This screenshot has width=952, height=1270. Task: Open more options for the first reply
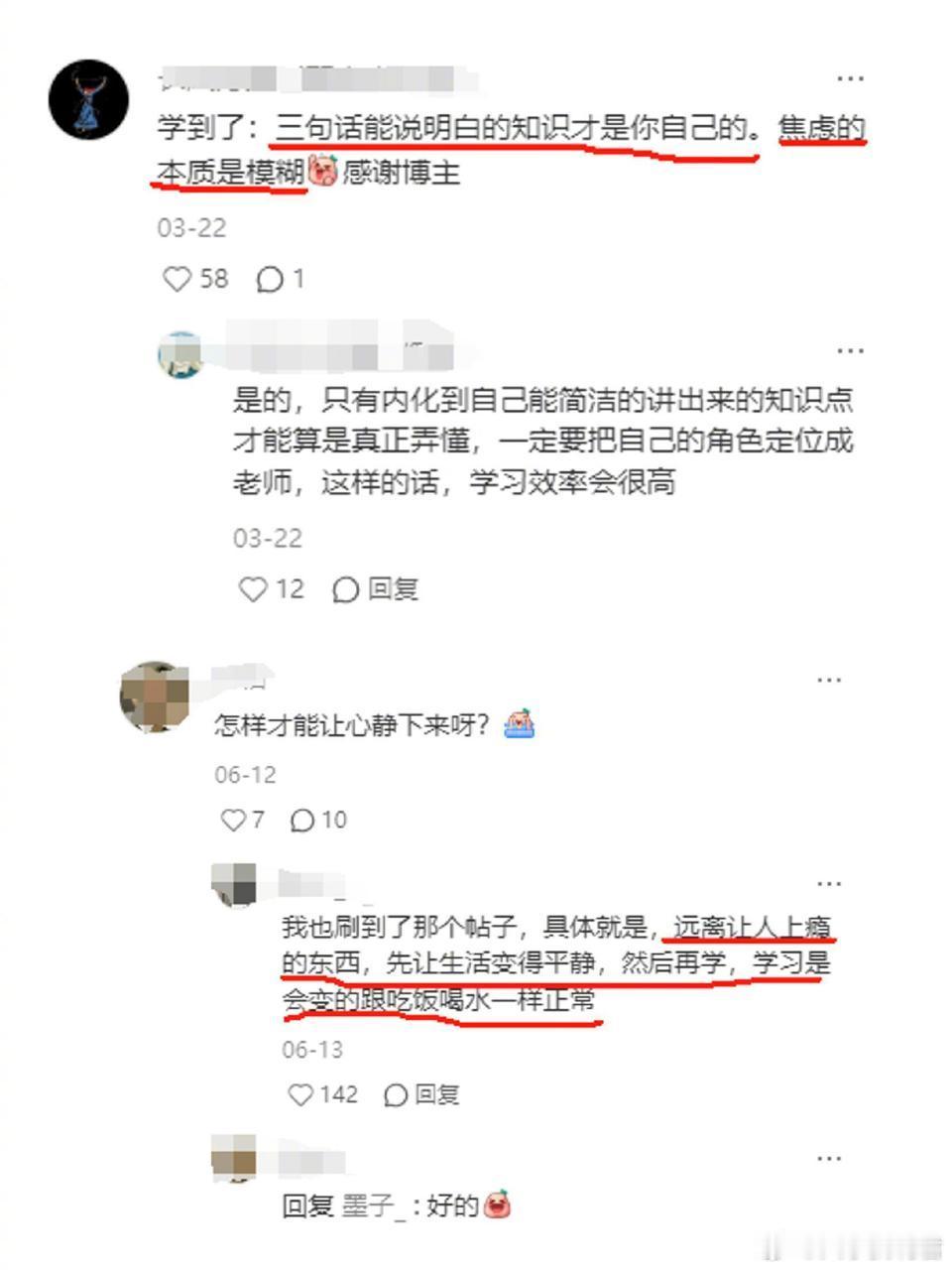(850, 350)
